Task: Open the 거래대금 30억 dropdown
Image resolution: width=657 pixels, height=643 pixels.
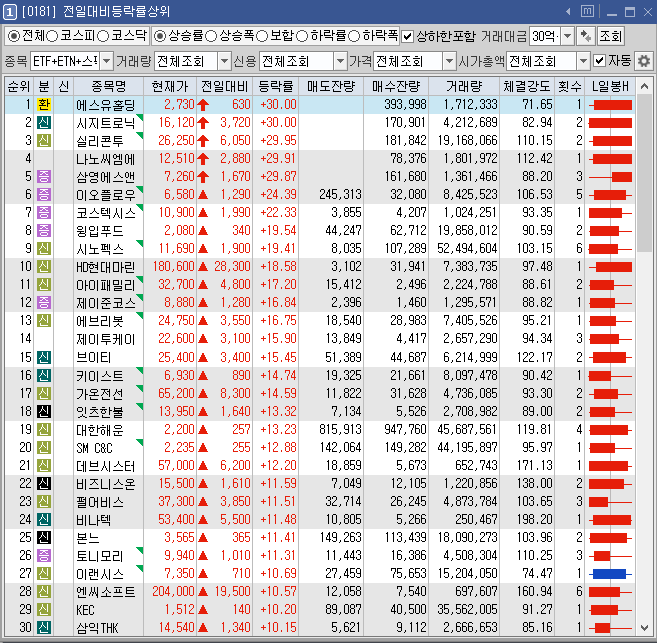Action: [x=567, y=36]
